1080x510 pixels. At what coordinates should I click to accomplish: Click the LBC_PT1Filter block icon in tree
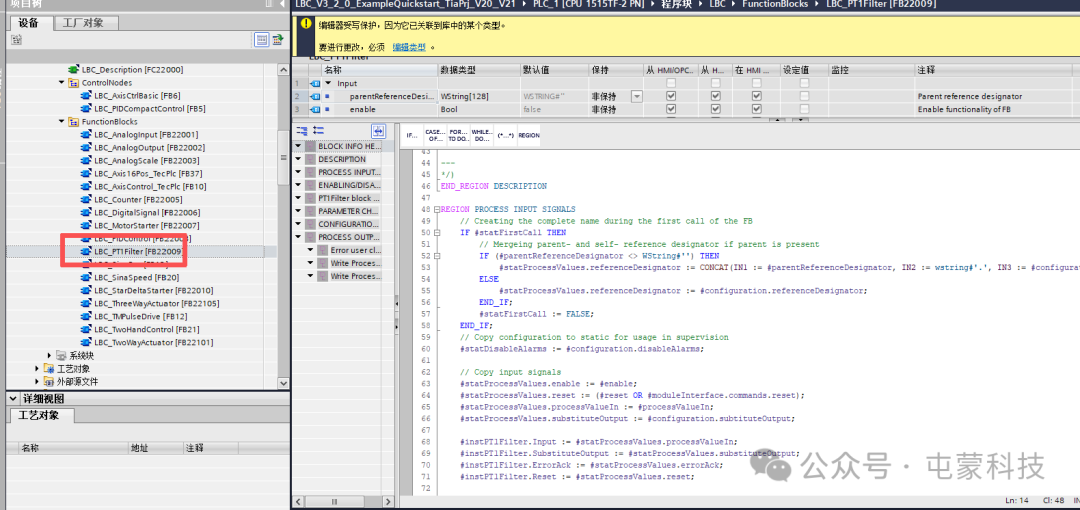pos(86,252)
